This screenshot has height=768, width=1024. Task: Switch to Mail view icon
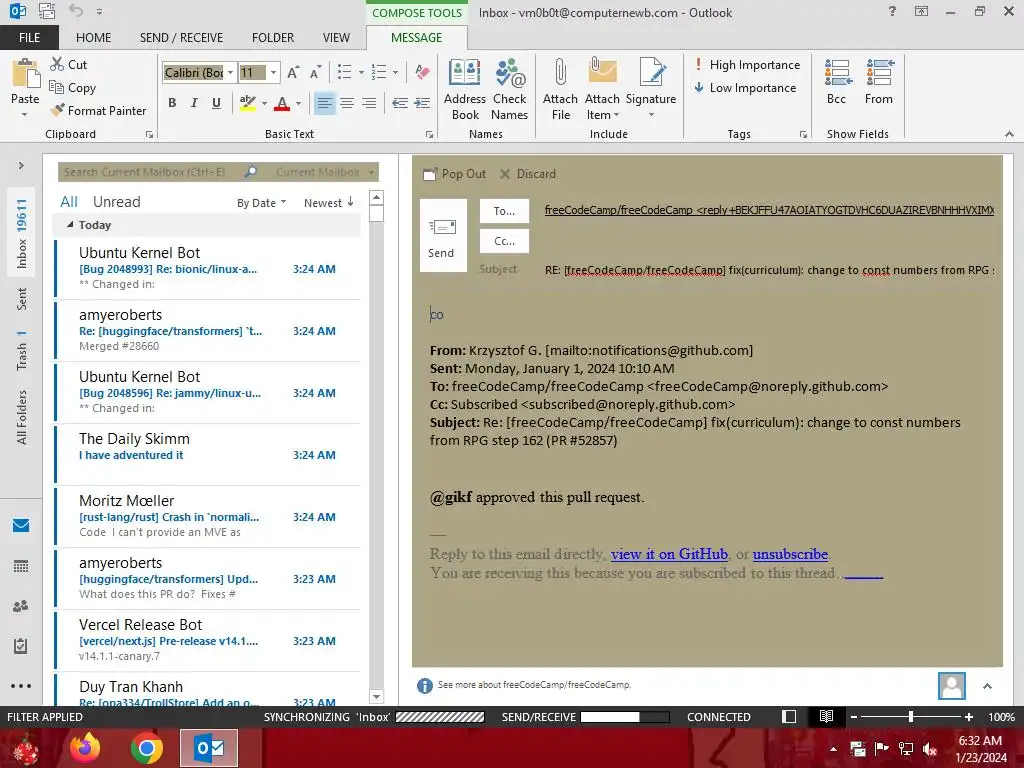[x=21, y=525]
